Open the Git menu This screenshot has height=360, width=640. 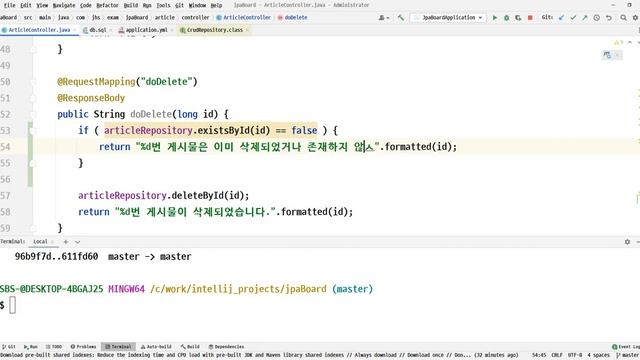(x=180, y=5)
